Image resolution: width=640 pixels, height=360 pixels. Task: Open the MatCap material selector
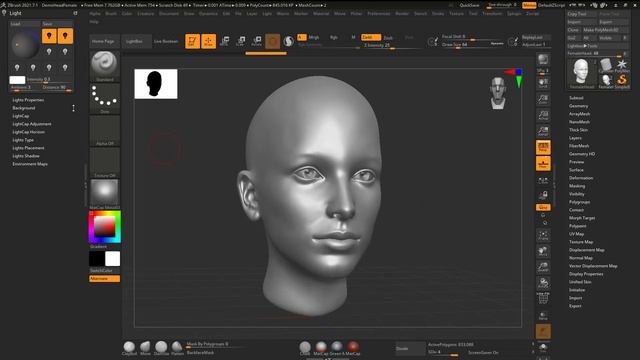pos(104,194)
